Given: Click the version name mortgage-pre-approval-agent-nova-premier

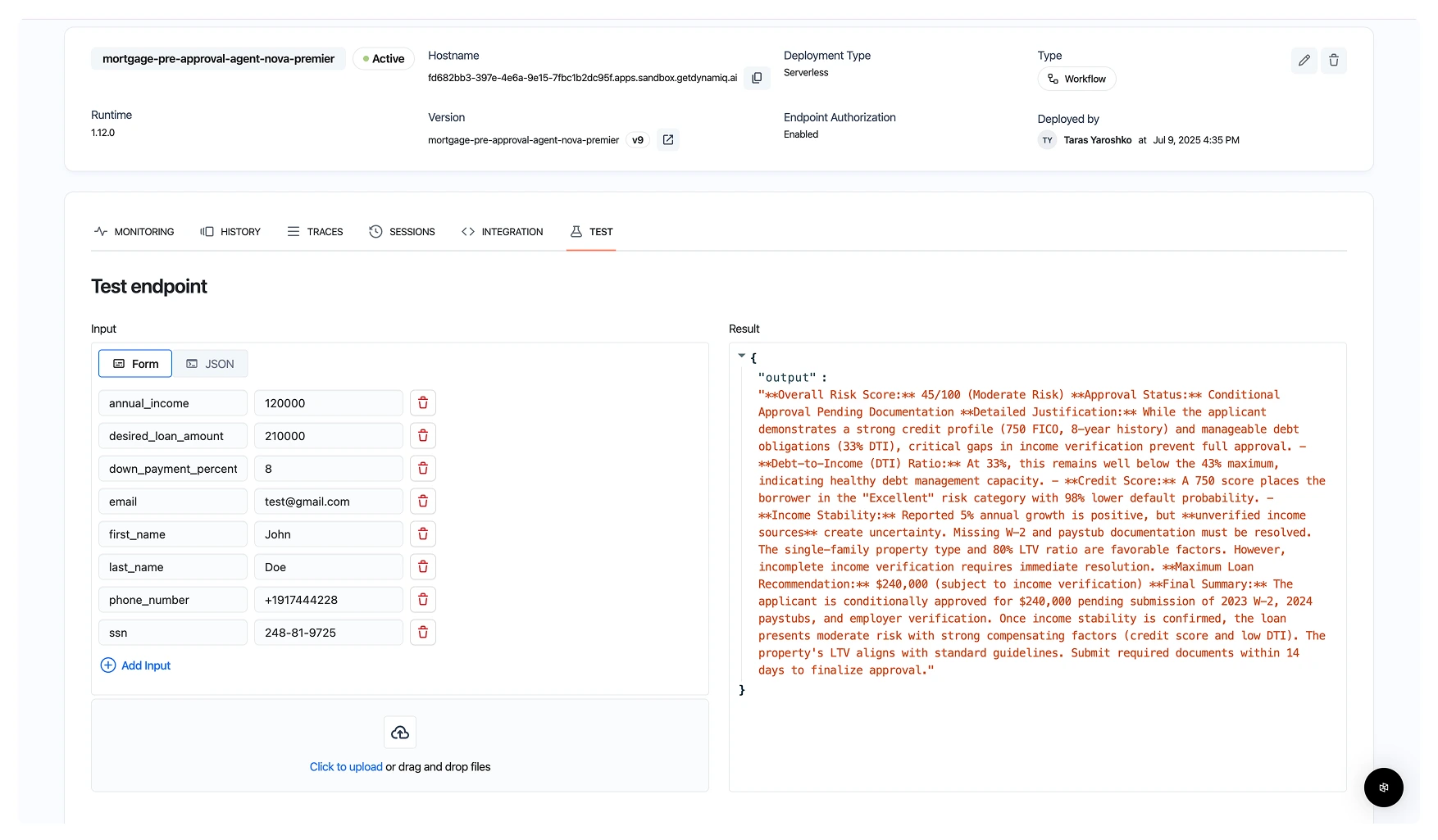Looking at the screenshot, I should [523, 140].
